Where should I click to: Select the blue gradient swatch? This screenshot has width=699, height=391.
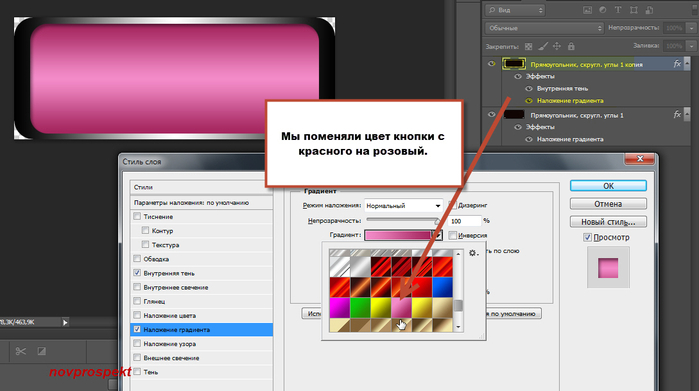[x=442, y=287]
